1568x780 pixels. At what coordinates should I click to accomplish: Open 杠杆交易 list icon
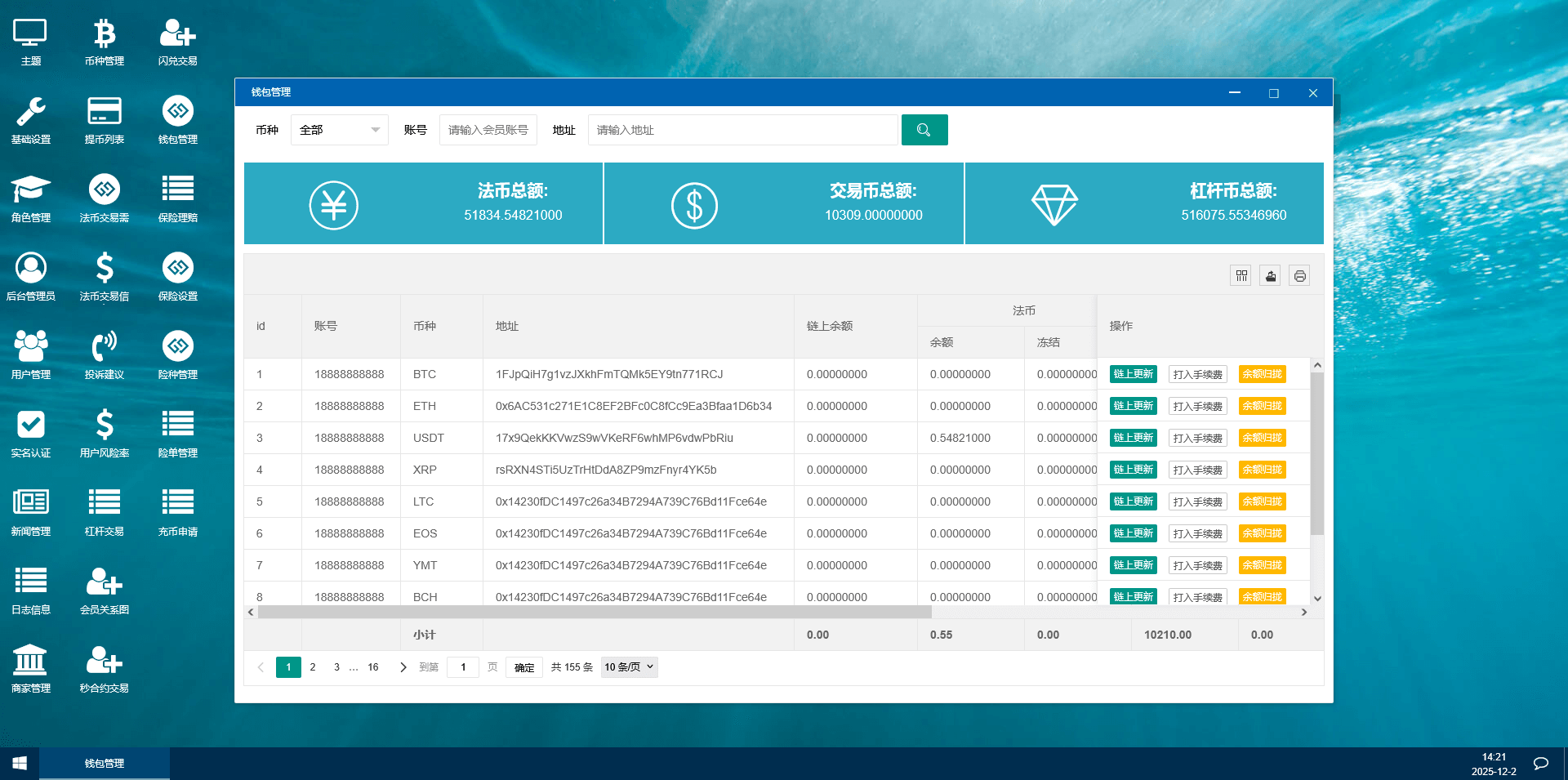click(105, 512)
